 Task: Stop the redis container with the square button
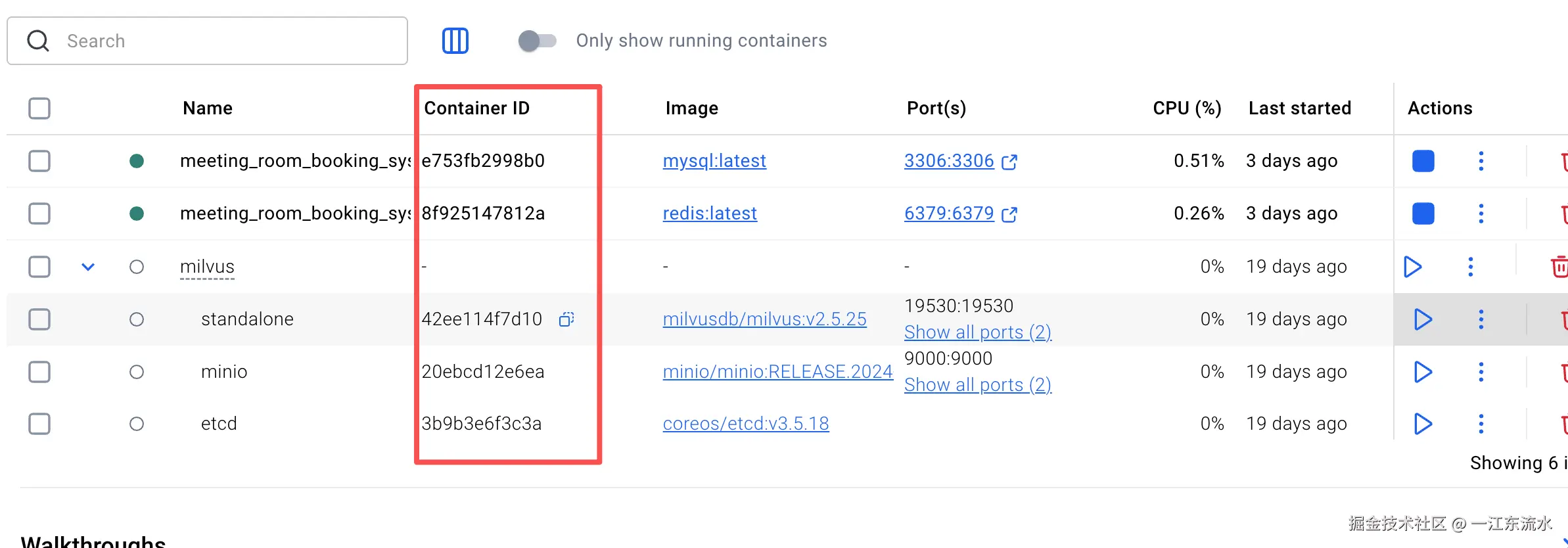[x=1423, y=214]
